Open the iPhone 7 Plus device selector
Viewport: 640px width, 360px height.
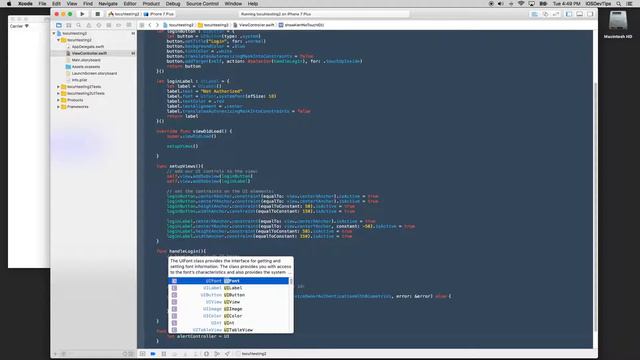tap(159, 14)
